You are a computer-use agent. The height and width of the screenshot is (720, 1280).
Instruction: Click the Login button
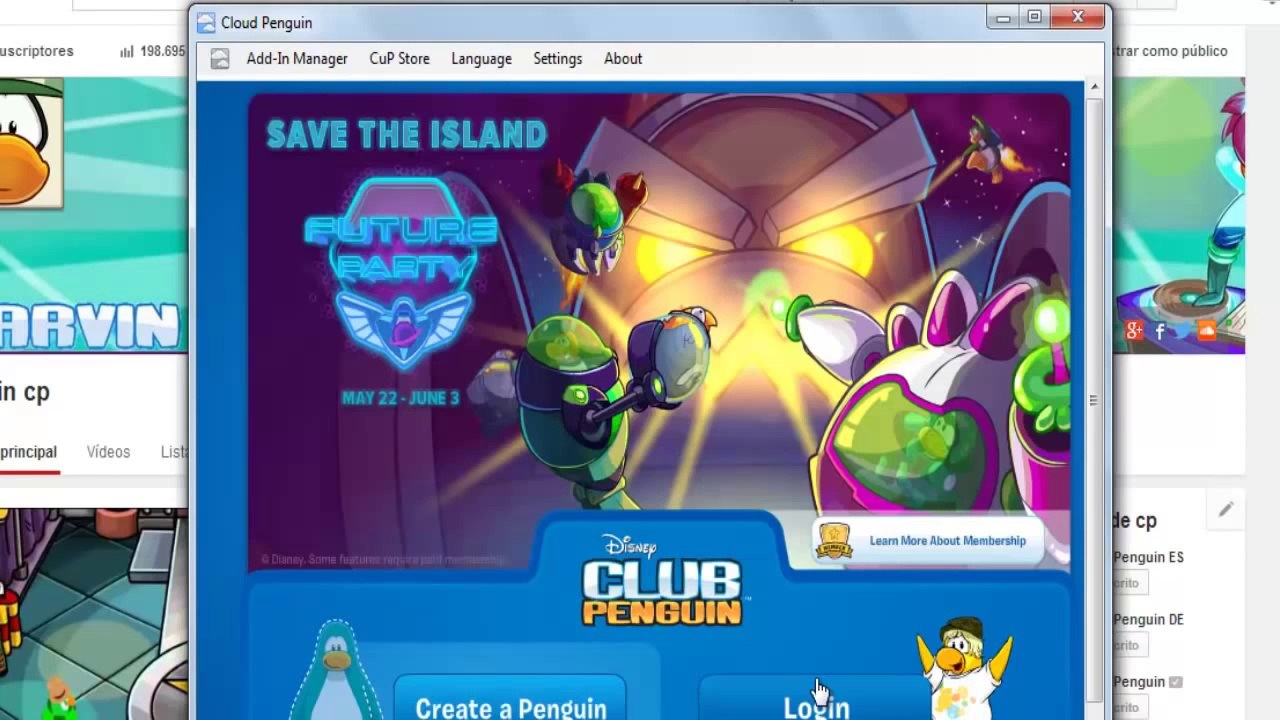(x=816, y=700)
